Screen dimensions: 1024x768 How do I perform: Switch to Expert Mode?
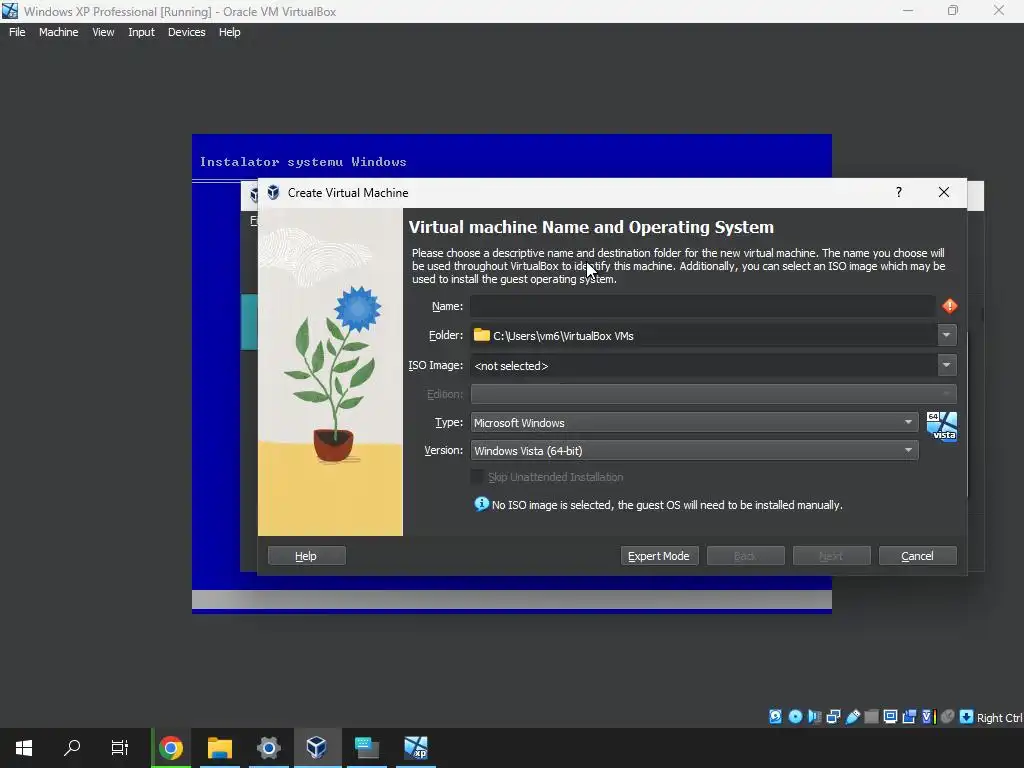659,556
